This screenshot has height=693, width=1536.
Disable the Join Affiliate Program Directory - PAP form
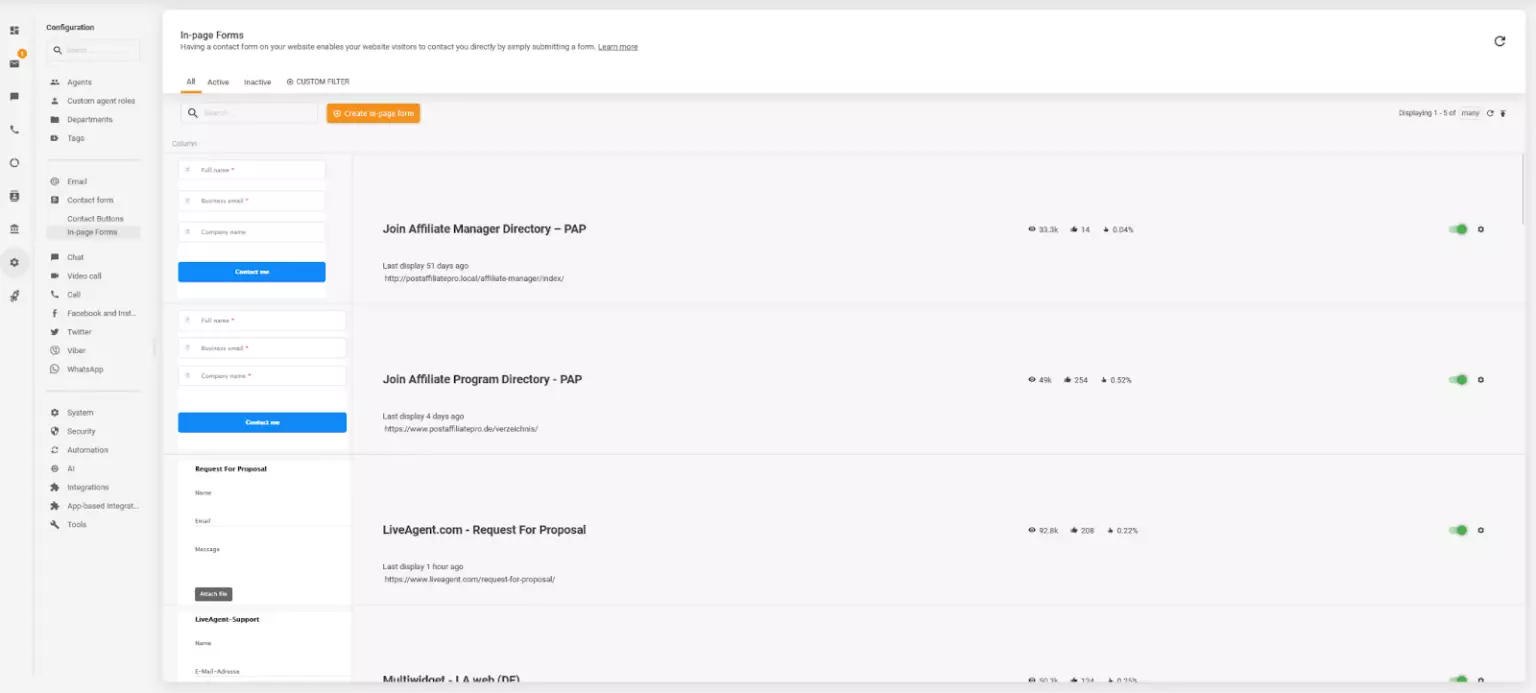pos(1457,380)
